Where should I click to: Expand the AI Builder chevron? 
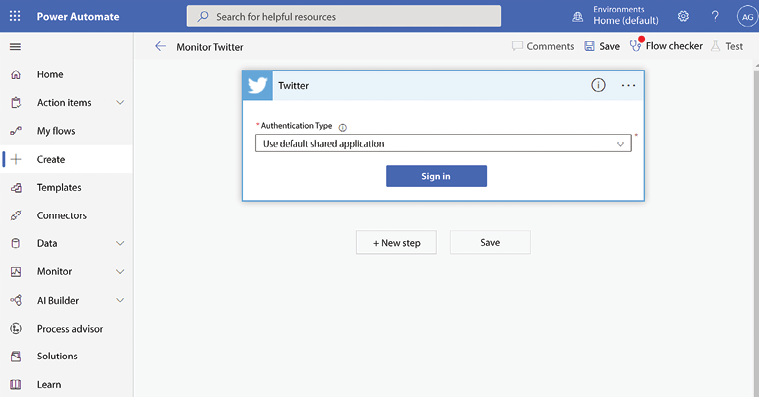tap(120, 300)
